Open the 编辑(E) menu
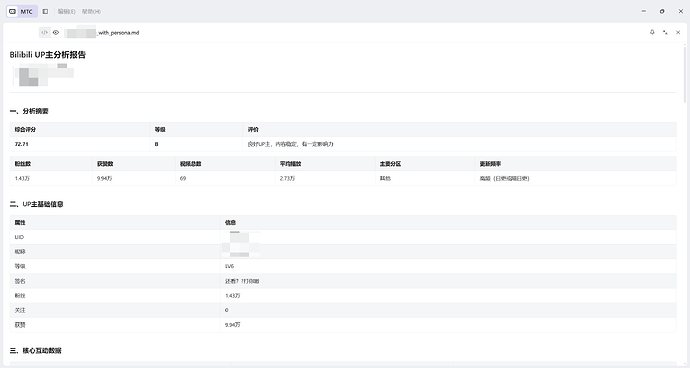The image size is (690, 368). point(66,11)
